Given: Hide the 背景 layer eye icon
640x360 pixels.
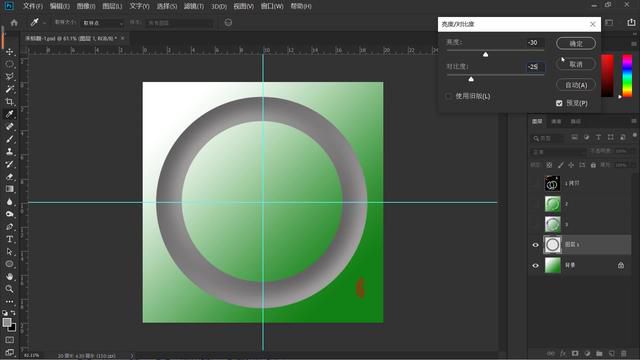Looking at the screenshot, I should pyautogui.click(x=536, y=266).
